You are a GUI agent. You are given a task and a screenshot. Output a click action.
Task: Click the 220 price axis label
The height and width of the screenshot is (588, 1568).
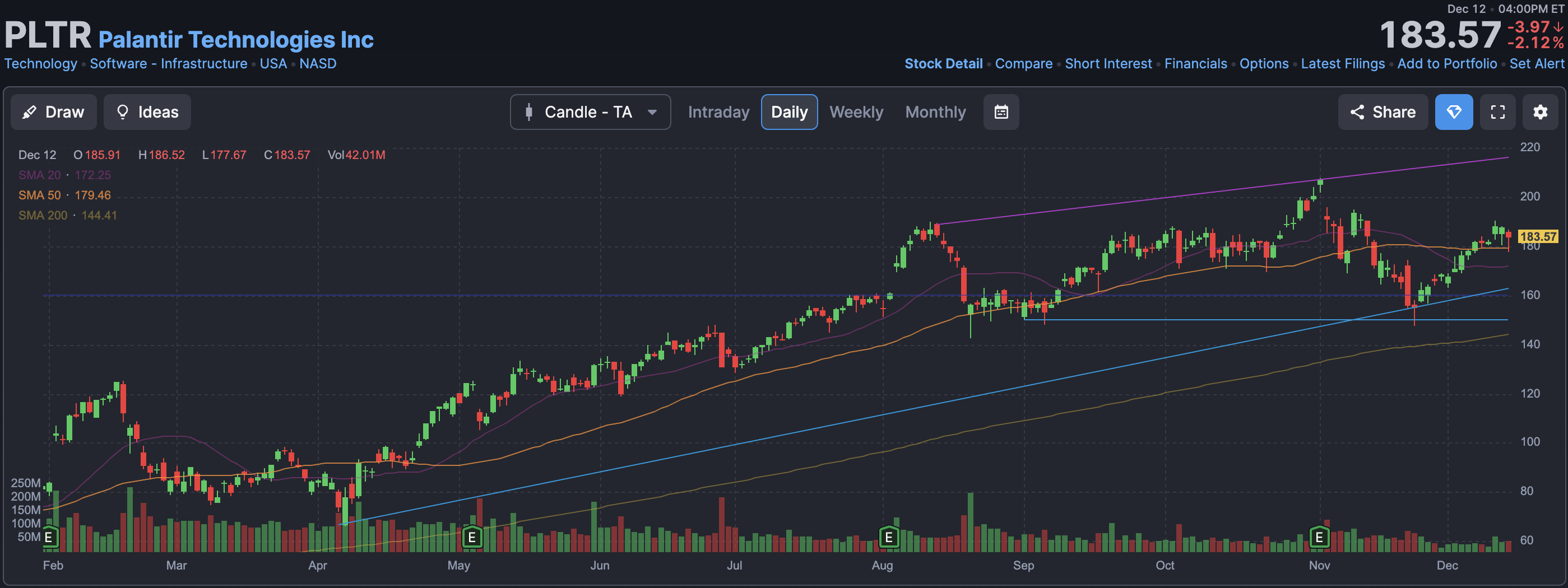click(x=1530, y=147)
